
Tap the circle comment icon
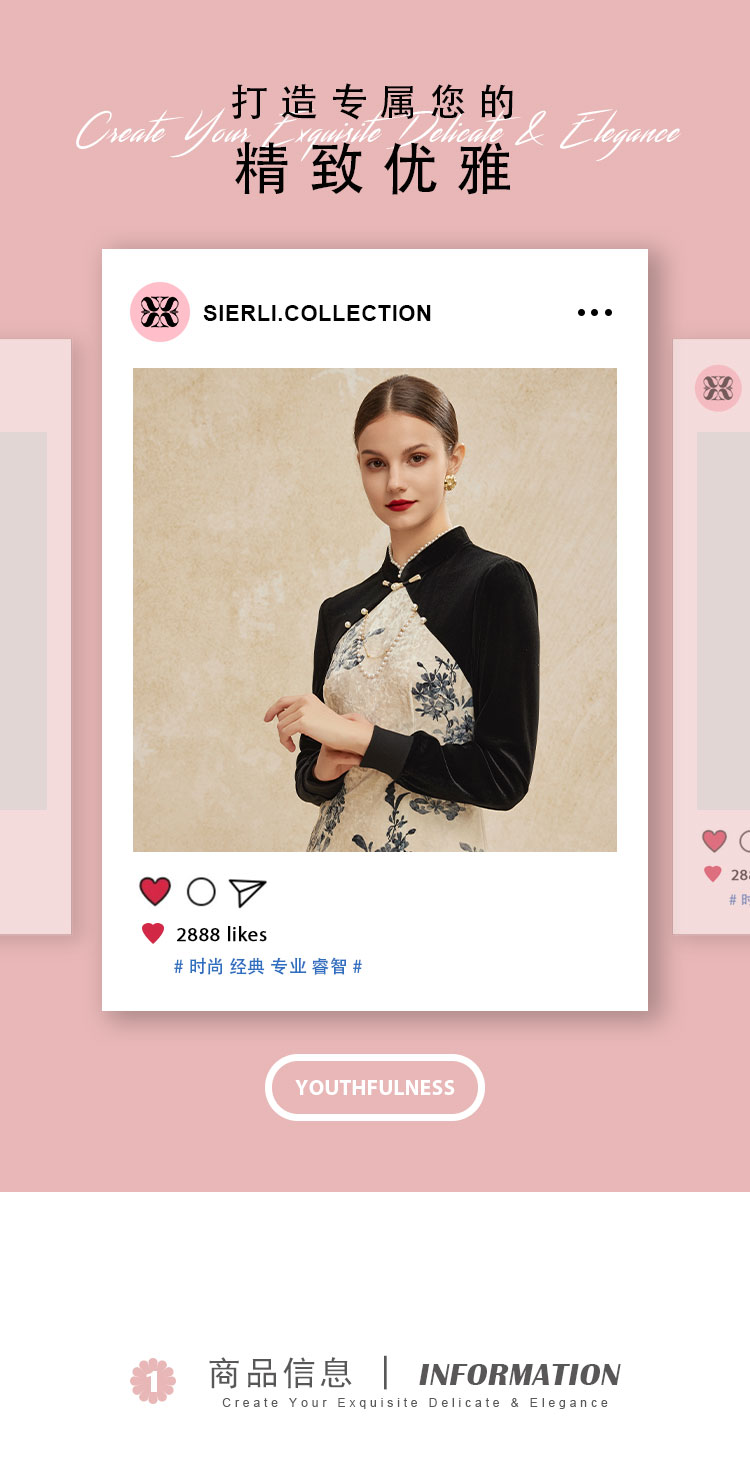[x=201, y=891]
